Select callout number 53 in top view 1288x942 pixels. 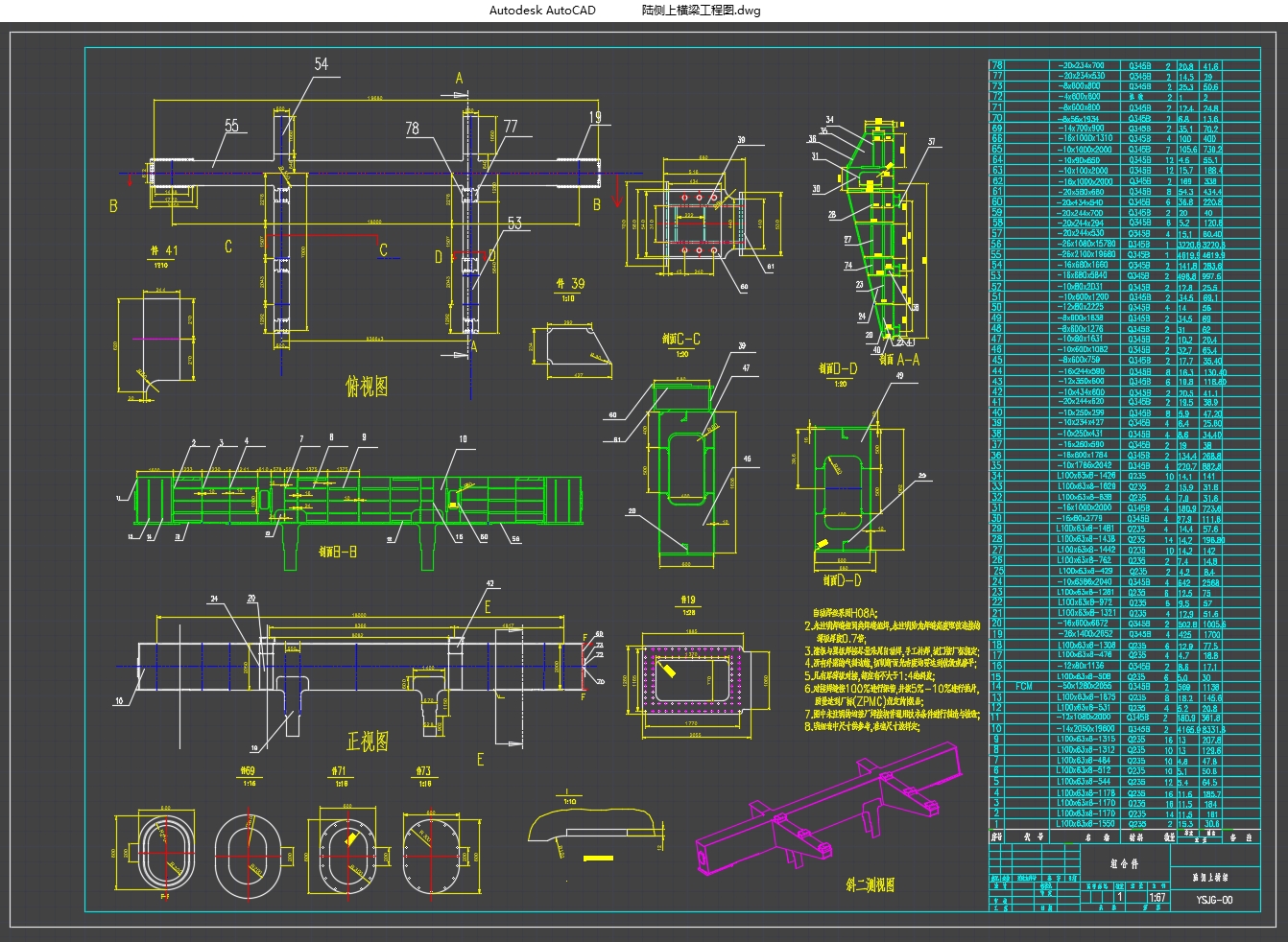coord(515,224)
